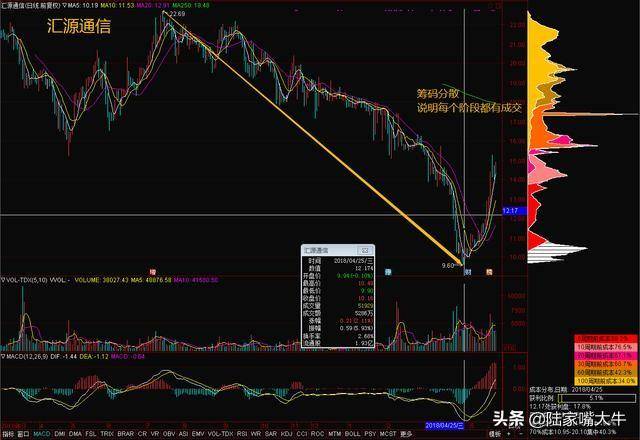Select the FSL indicator tab

(x=91, y=434)
